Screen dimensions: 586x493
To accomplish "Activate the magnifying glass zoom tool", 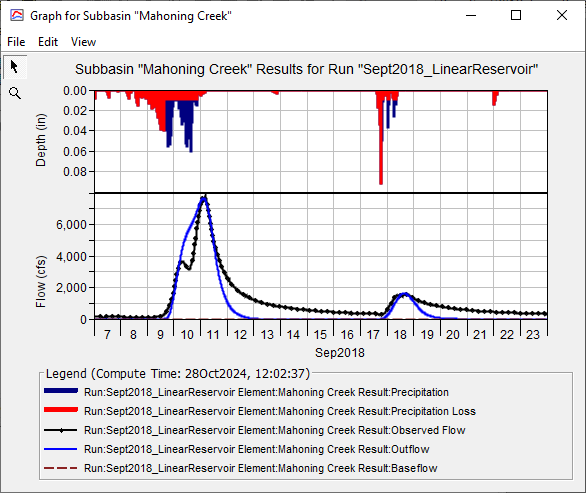I will pos(15,93).
